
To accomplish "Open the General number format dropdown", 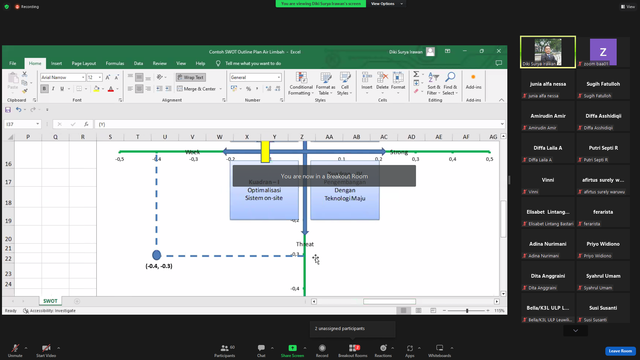I will point(279,77).
